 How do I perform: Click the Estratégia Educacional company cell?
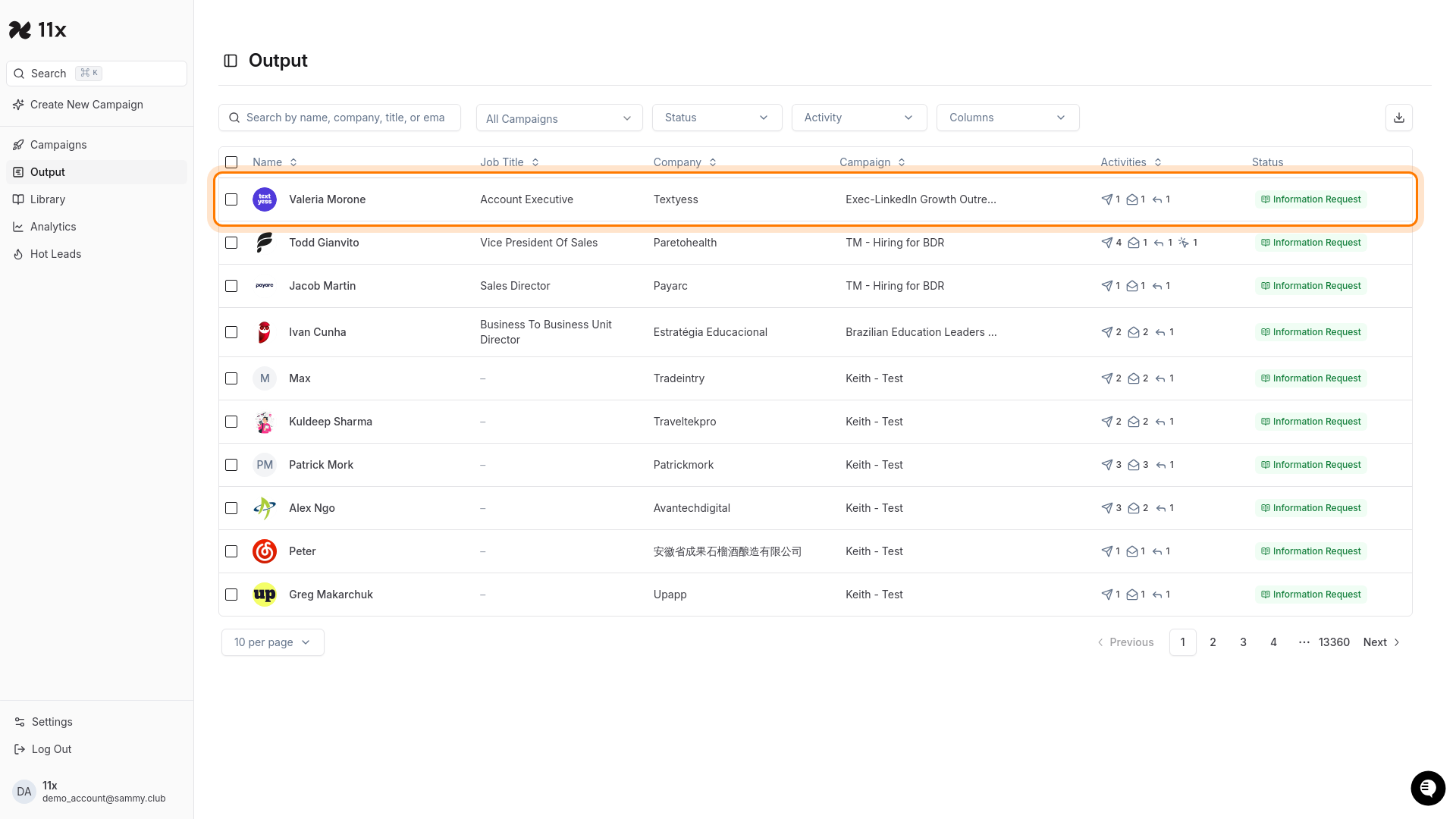tap(711, 332)
